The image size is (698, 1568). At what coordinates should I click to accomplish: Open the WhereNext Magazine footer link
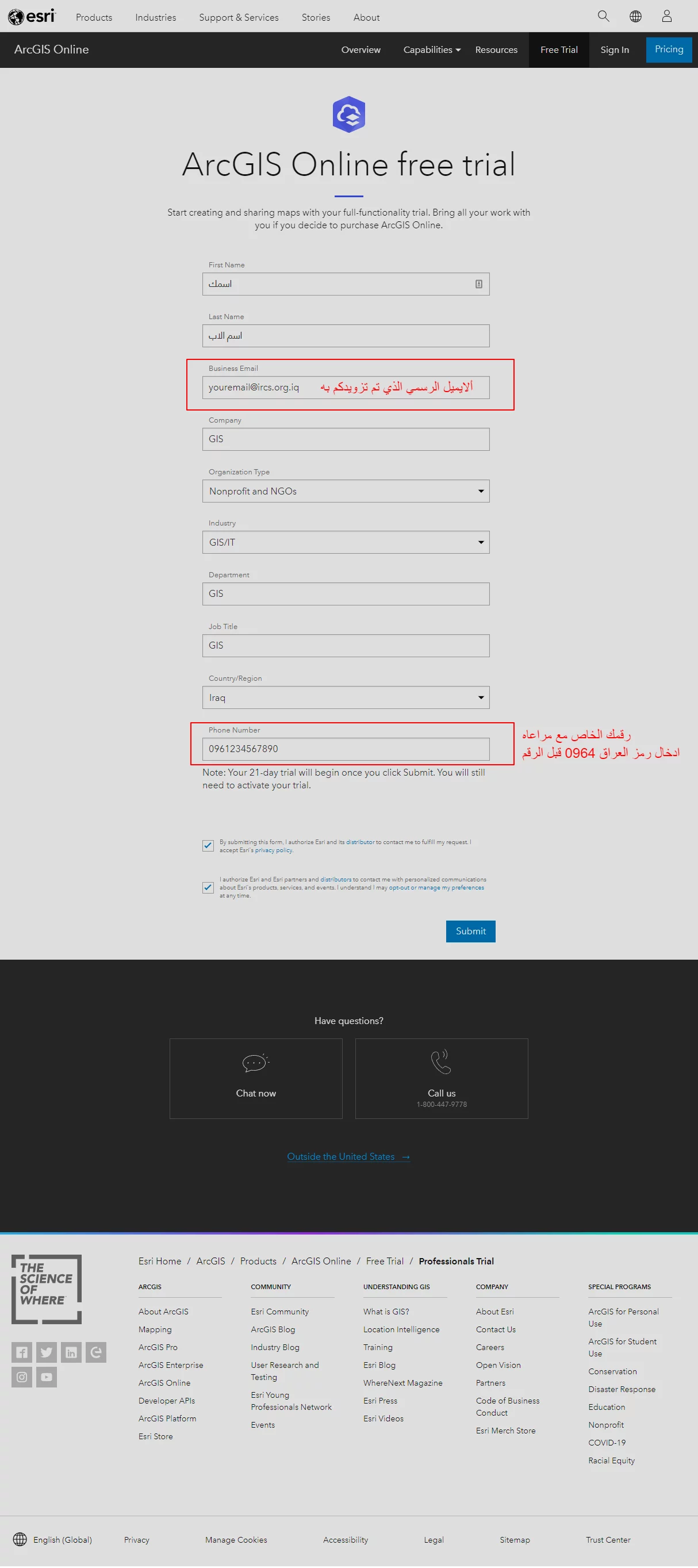pyautogui.click(x=402, y=1384)
